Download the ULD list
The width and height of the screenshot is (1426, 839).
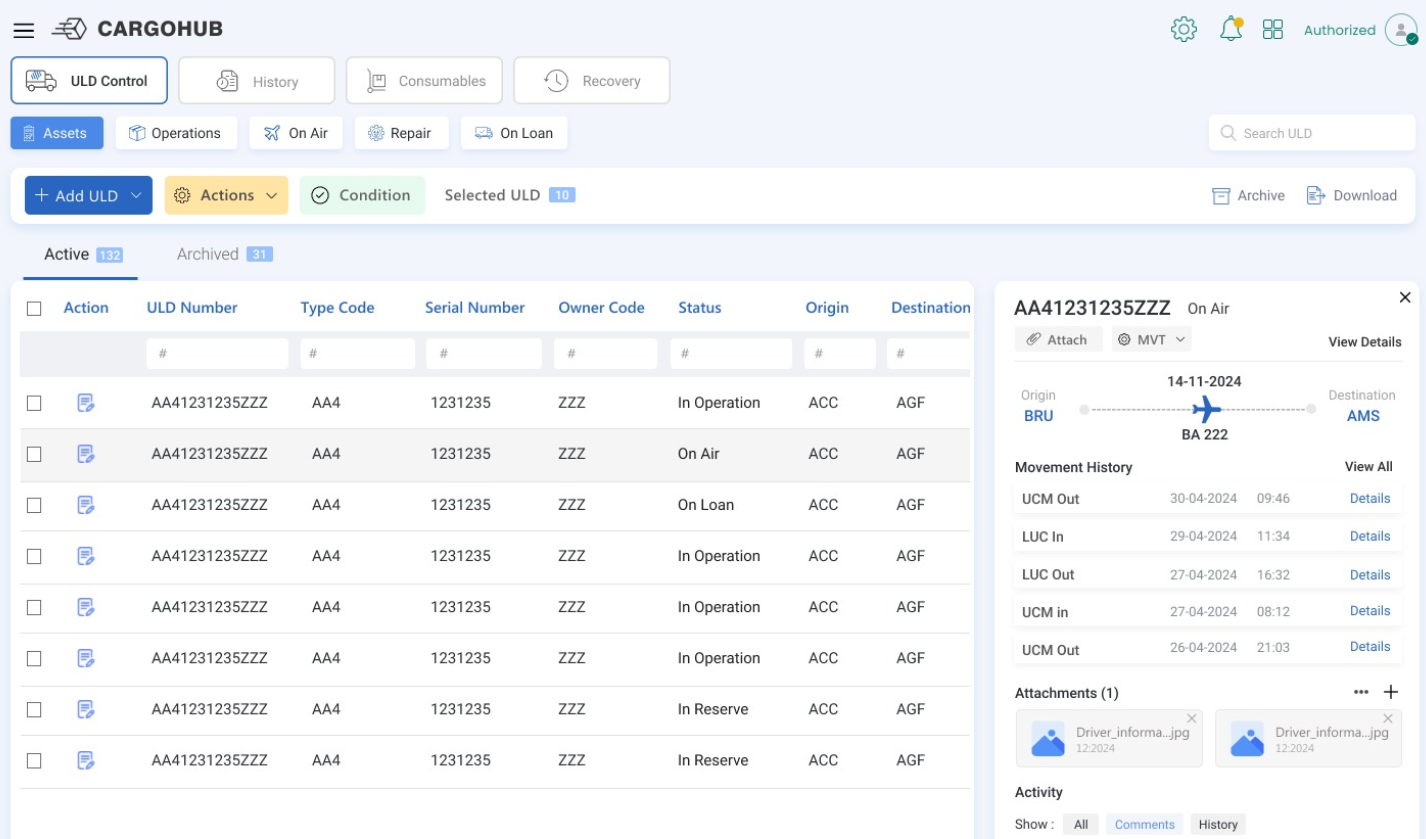[x=1351, y=196]
